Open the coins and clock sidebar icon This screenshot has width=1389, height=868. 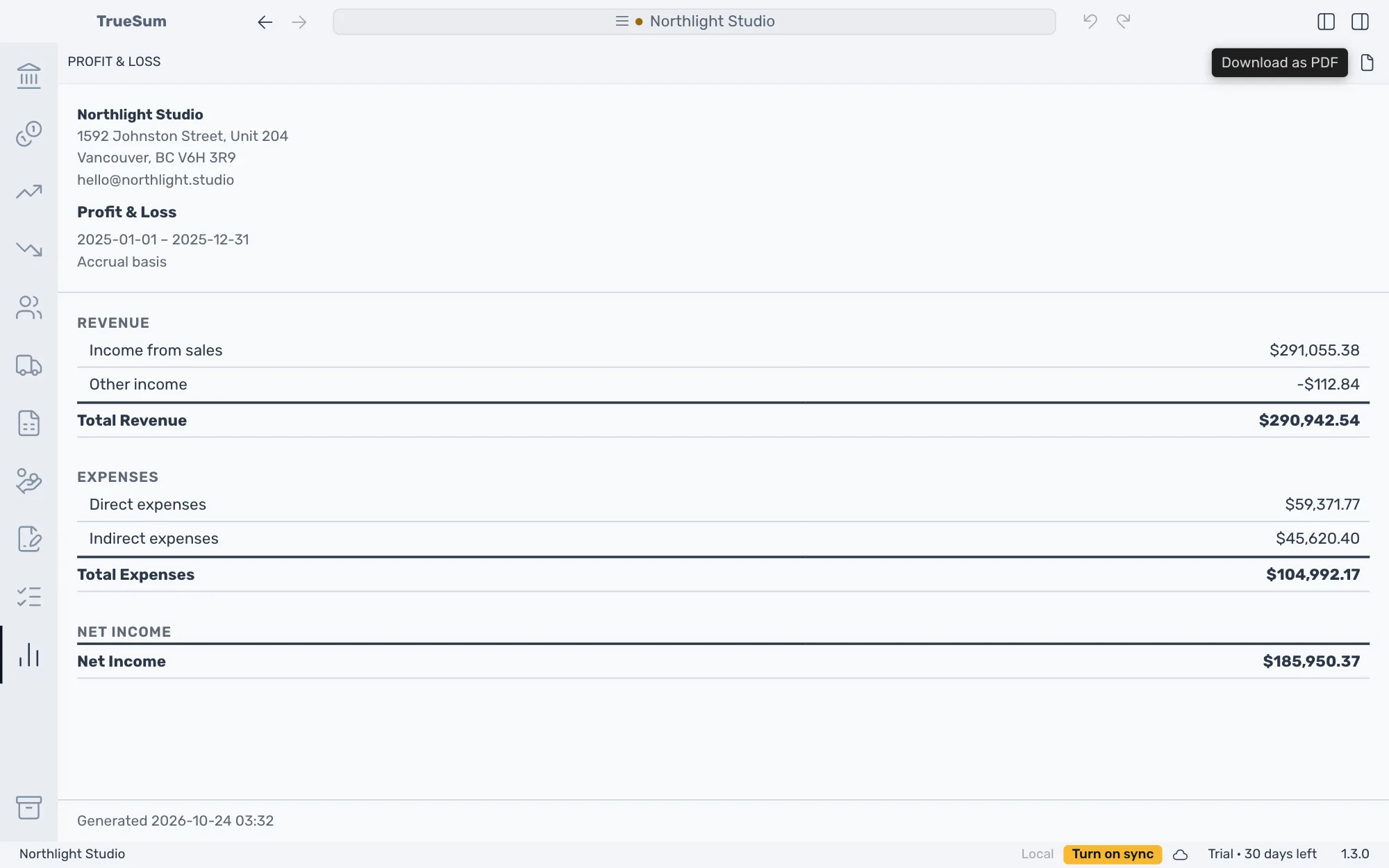tap(28, 133)
